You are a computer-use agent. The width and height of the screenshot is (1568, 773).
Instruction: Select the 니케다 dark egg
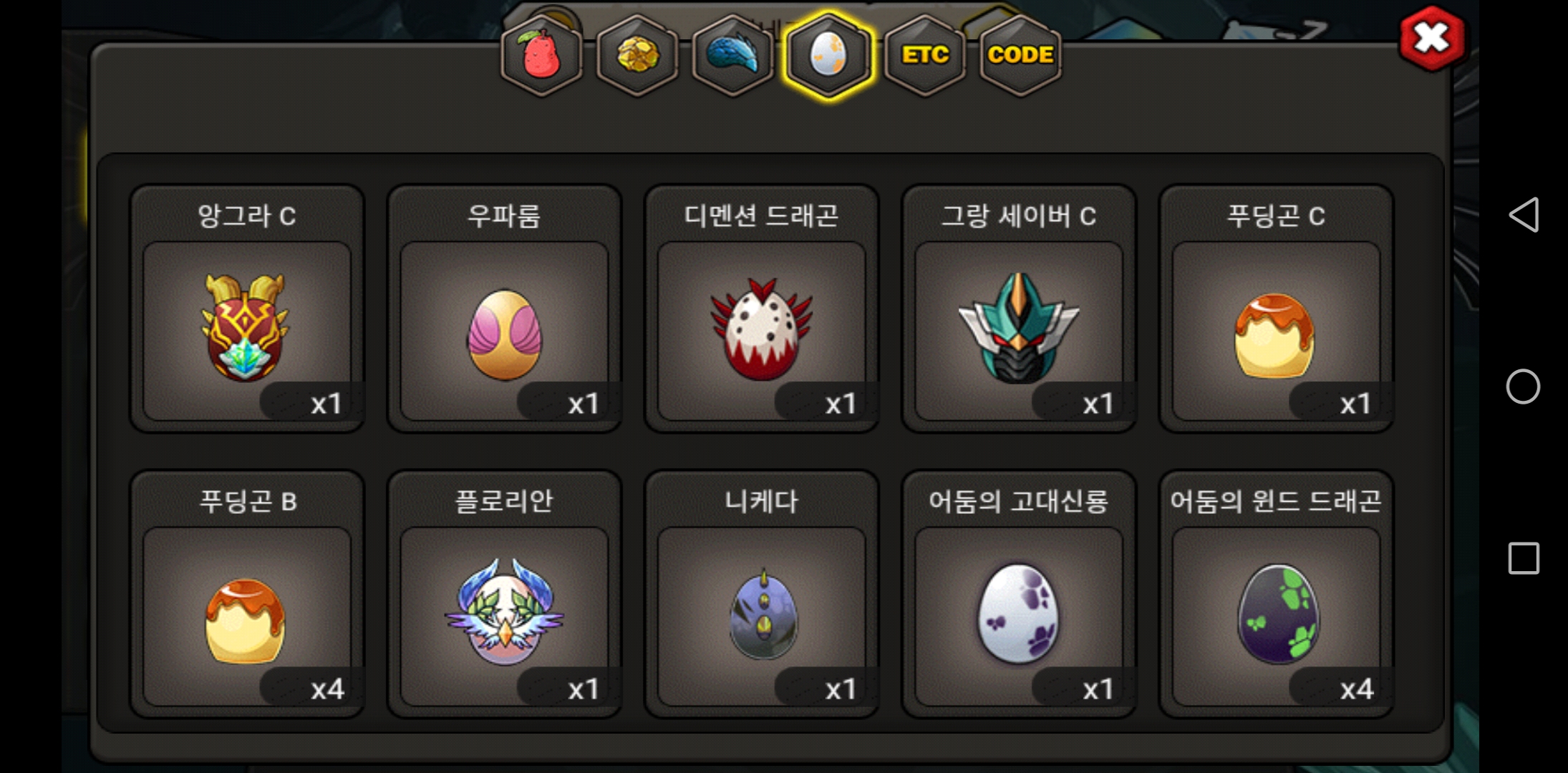[x=762, y=594]
